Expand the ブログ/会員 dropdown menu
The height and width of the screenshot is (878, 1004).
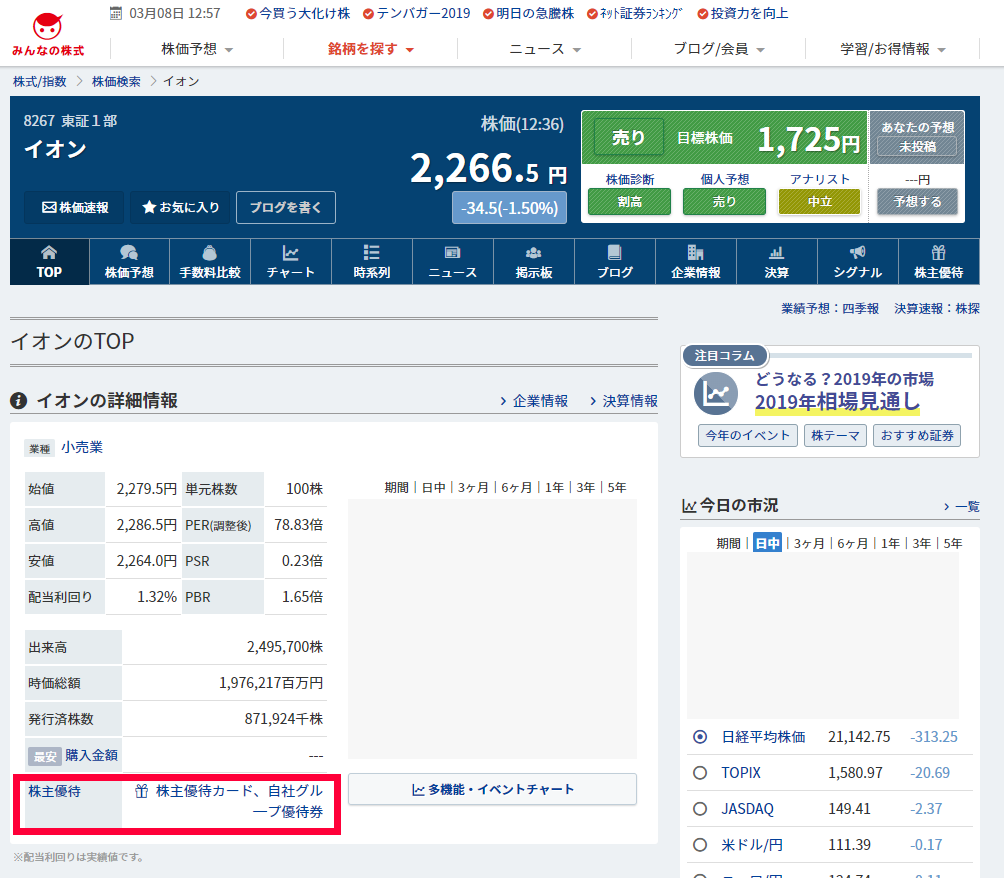coord(718,49)
